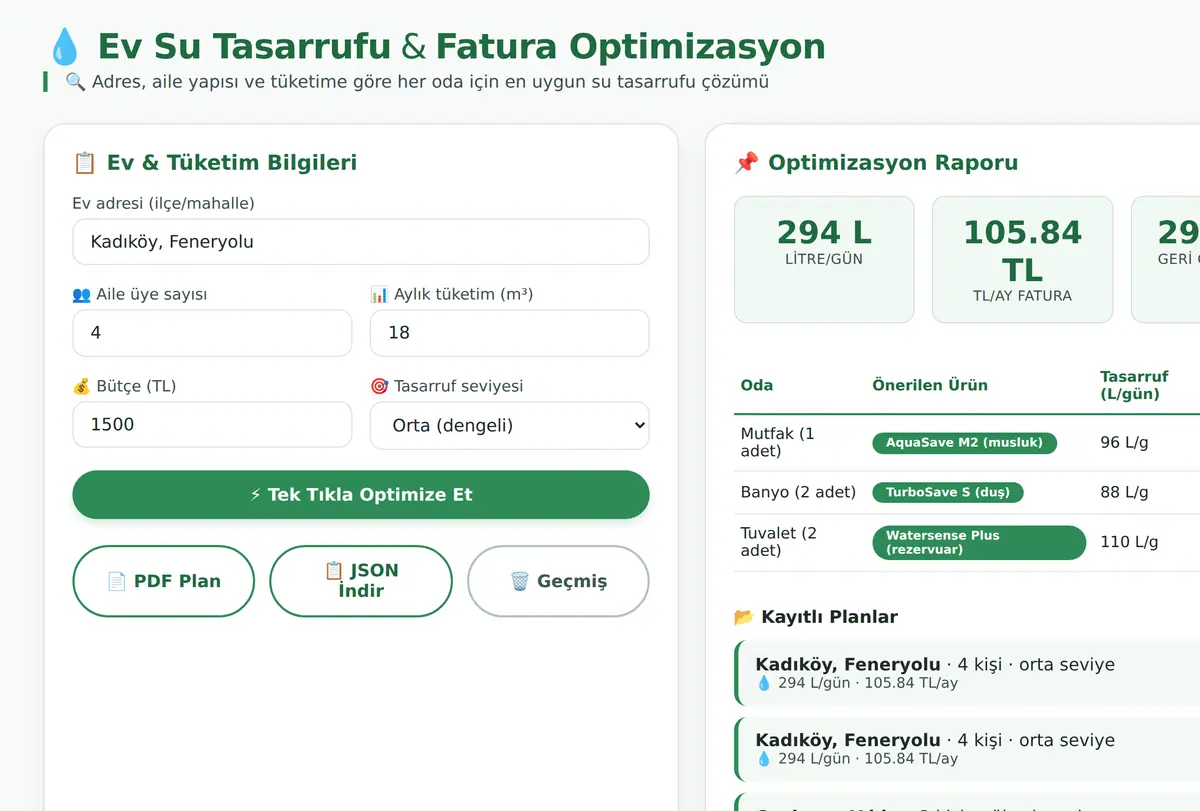Viewport: 1200px width, 811px height.
Task: Open the first Kadıköy, Feneryolu saved plan
Action: [967, 673]
